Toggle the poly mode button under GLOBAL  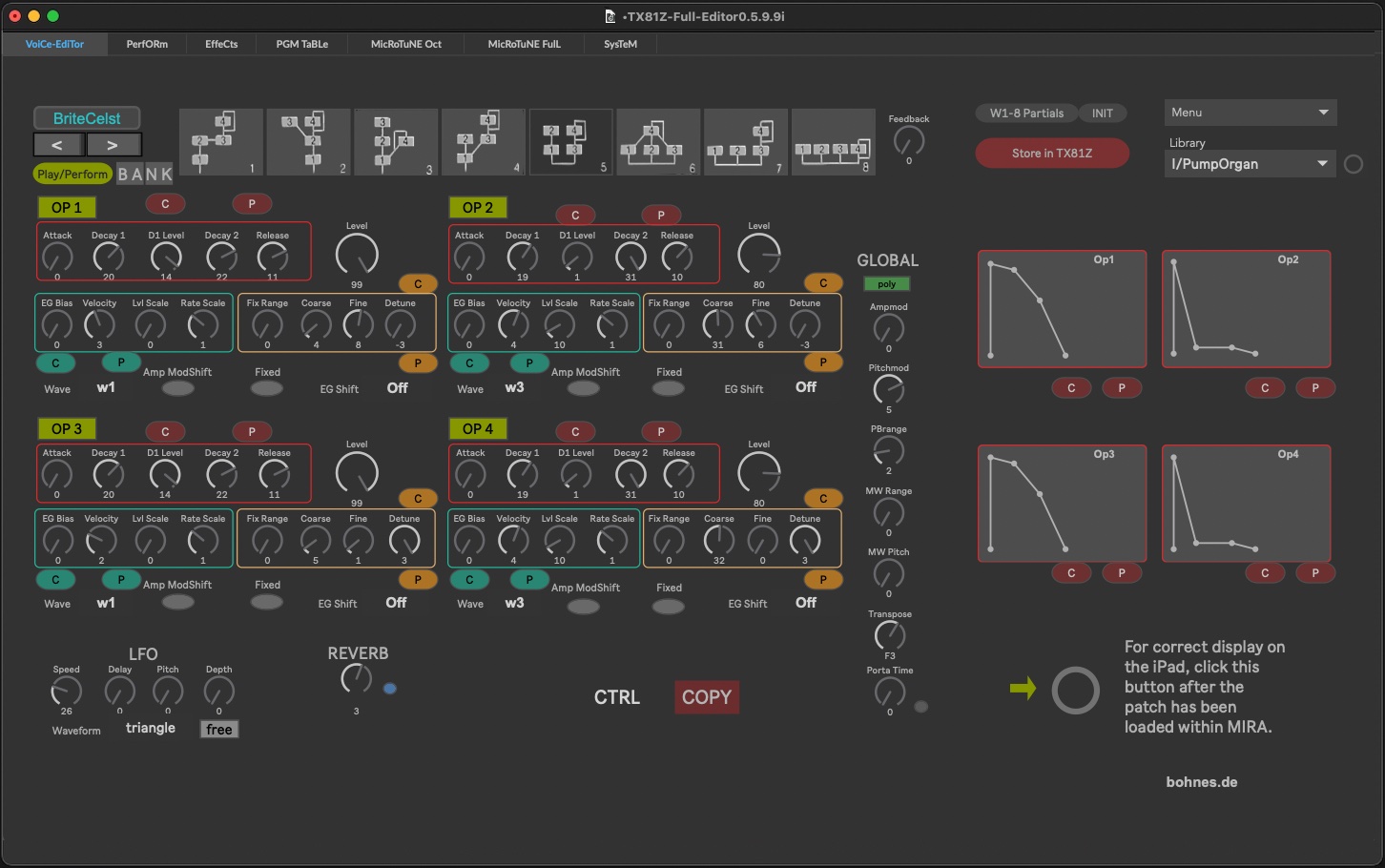(887, 284)
